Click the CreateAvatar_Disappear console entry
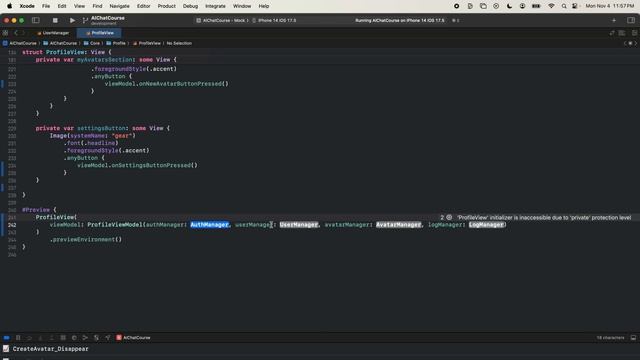This screenshot has width=640, height=360. click(50, 349)
